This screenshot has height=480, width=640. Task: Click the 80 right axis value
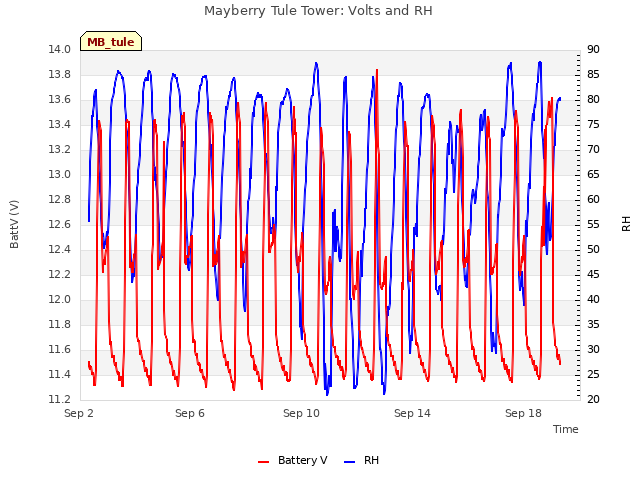click(x=593, y=100)
